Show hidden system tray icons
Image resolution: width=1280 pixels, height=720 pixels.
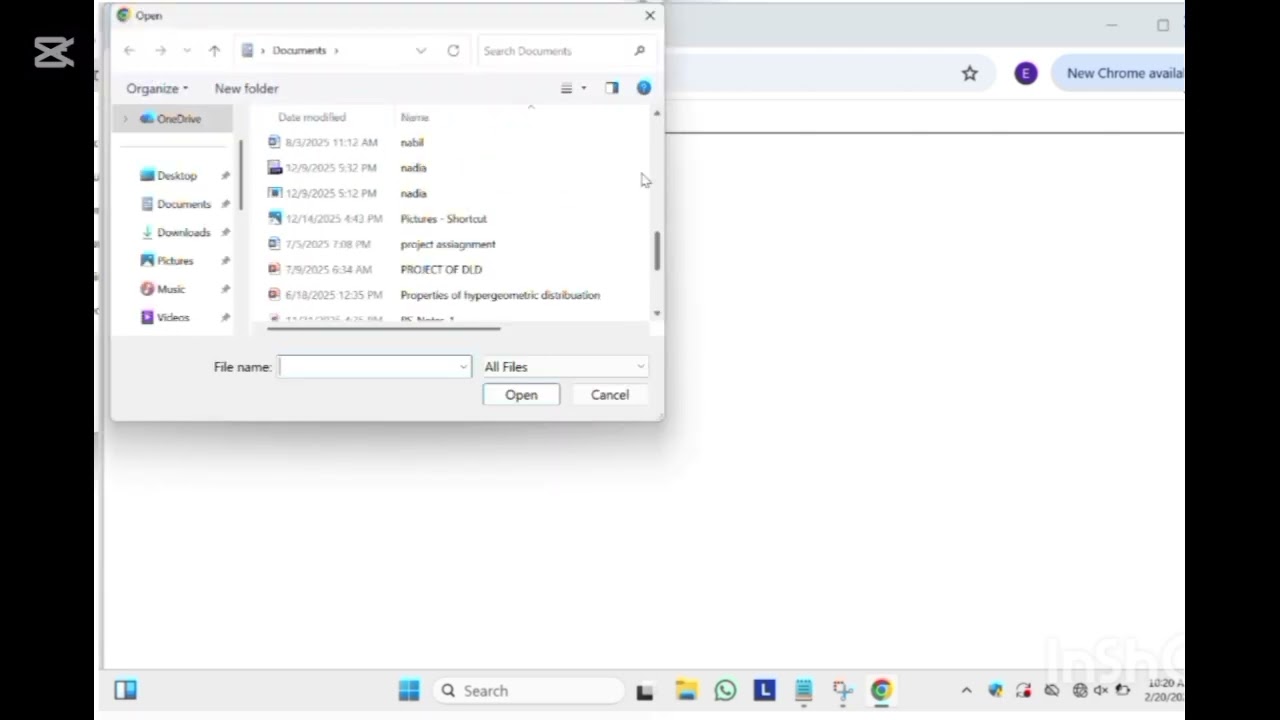pos(966,690)
